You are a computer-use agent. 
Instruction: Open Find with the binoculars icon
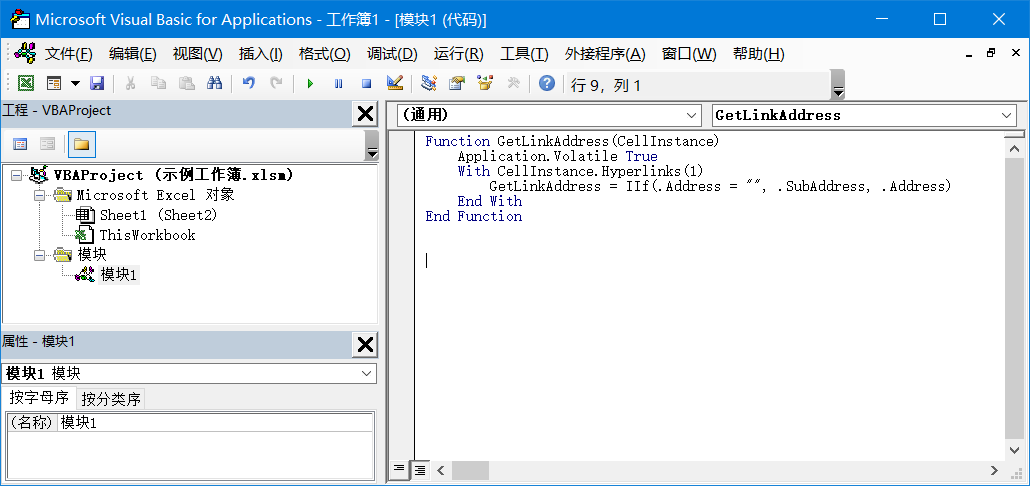(x=215, y=83)
